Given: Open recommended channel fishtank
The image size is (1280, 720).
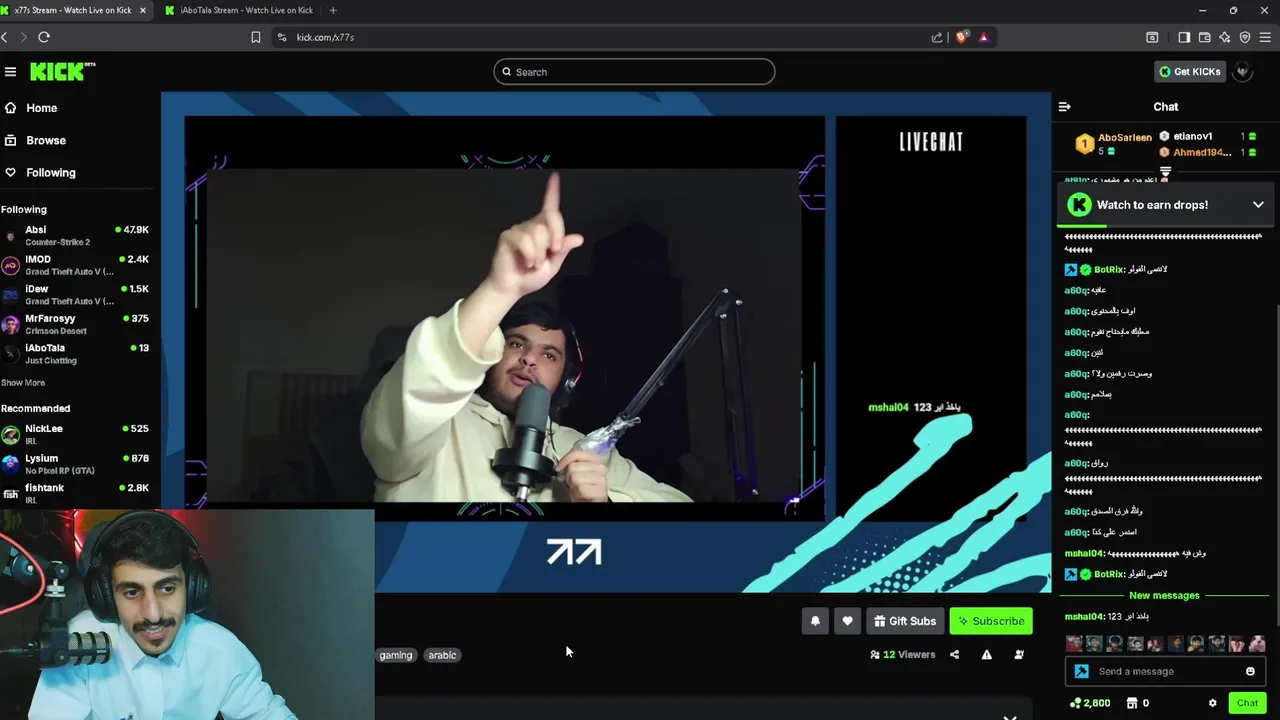Looking at the screenshot, I should point(76,493).
